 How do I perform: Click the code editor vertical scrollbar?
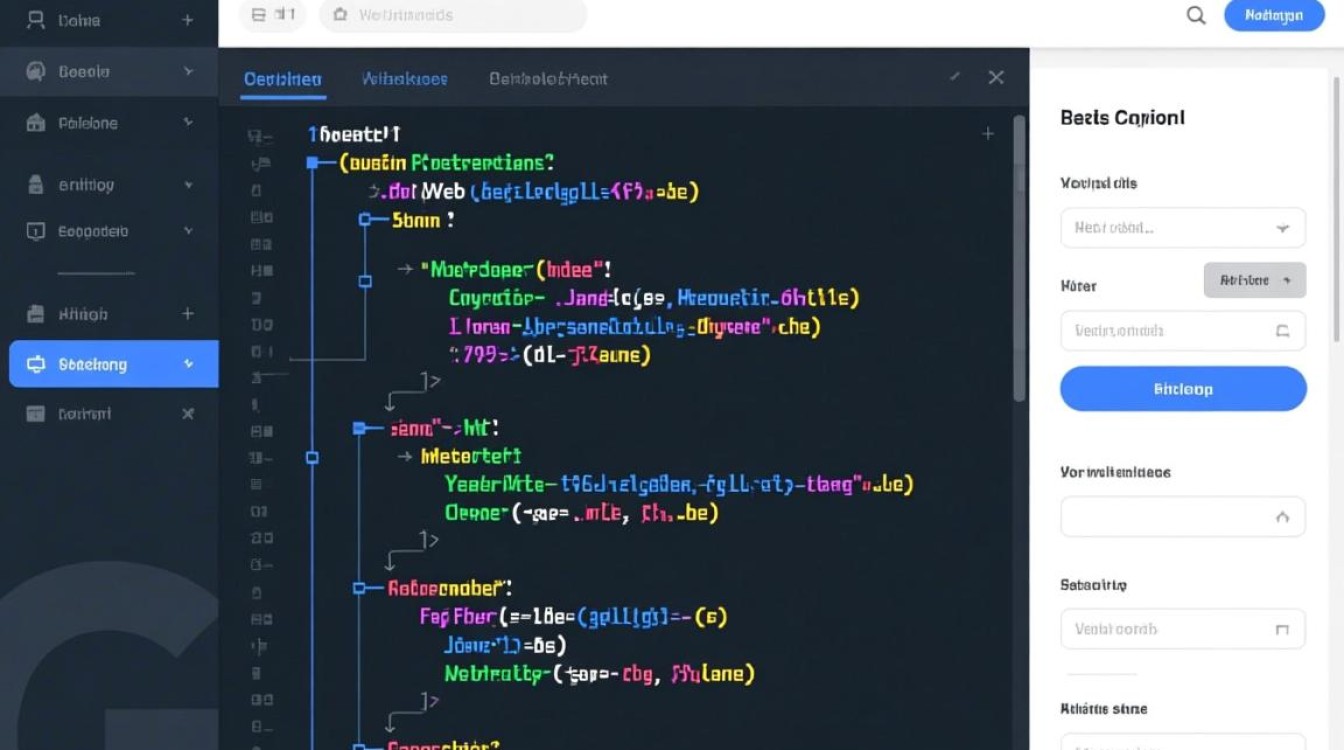click(x=1019, y=260)
